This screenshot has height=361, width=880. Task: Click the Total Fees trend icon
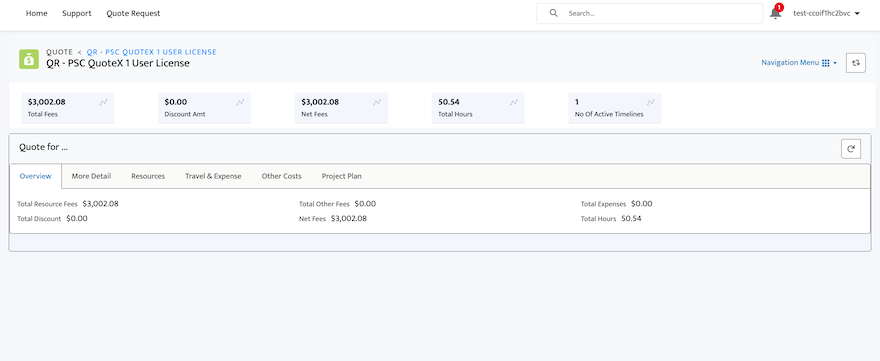pyautogui.click(x=103, y=102)
